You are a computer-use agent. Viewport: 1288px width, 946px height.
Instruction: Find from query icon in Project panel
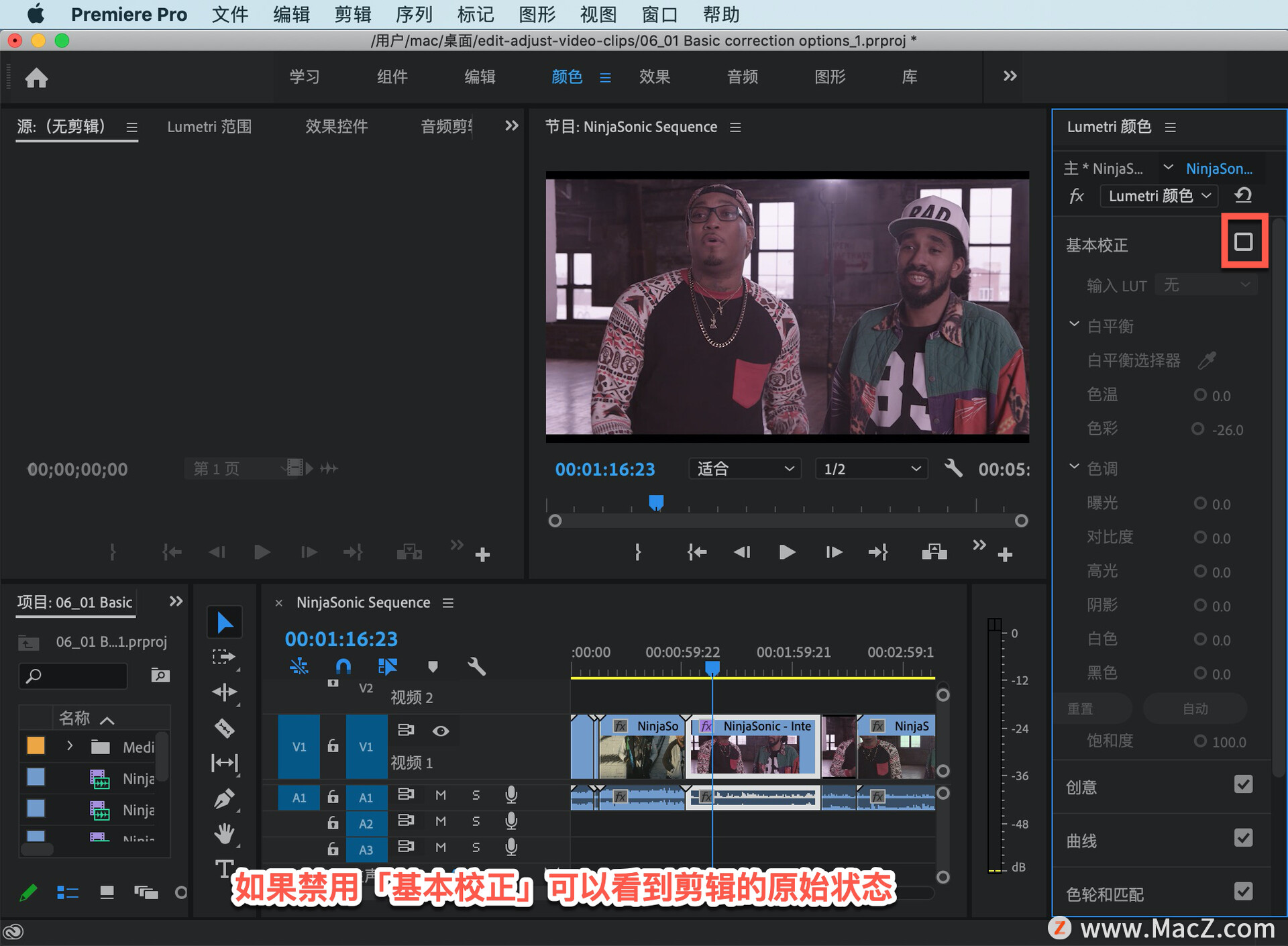160,675
